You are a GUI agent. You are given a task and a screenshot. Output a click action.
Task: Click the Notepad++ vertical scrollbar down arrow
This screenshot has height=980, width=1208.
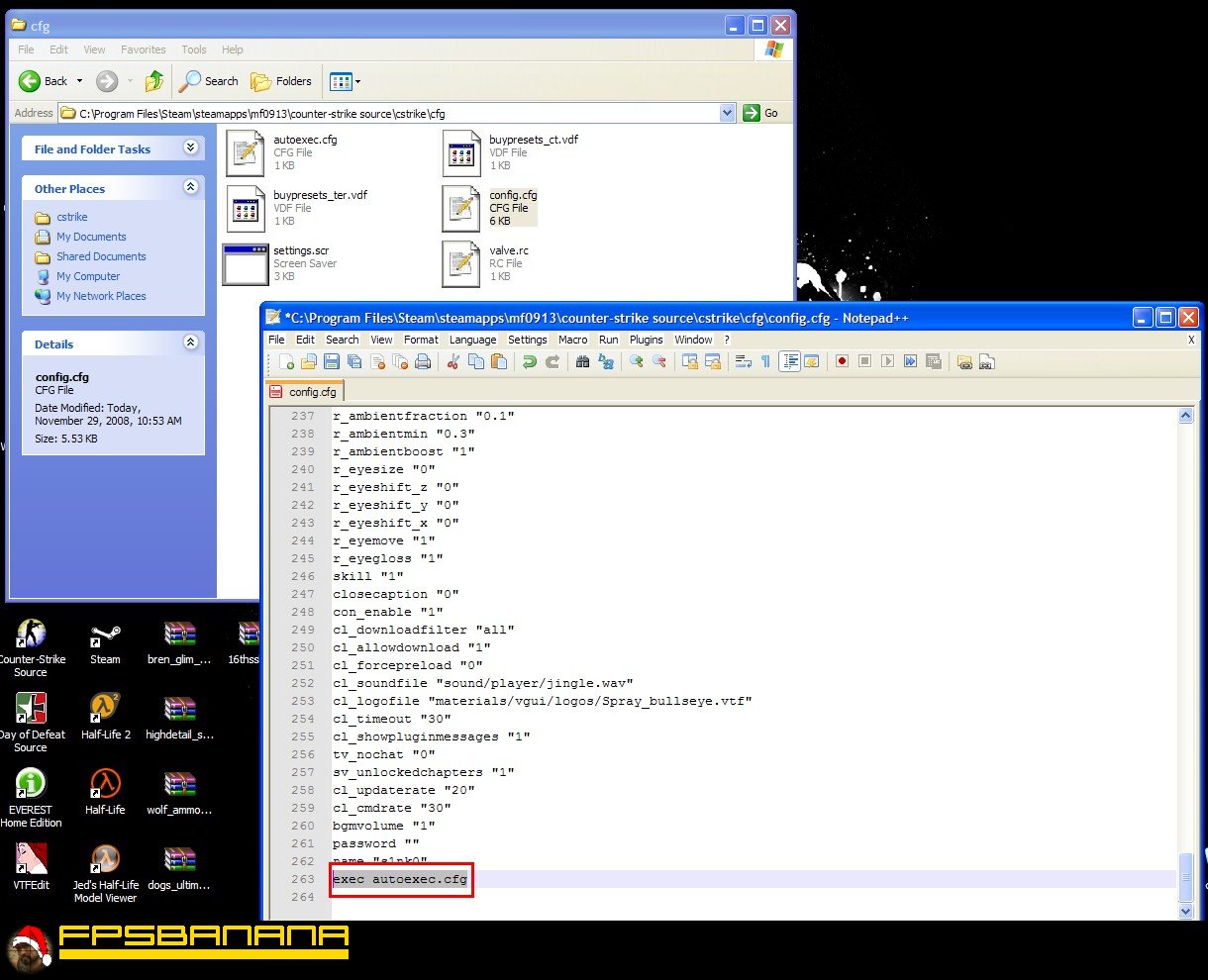coord(1186,911)
